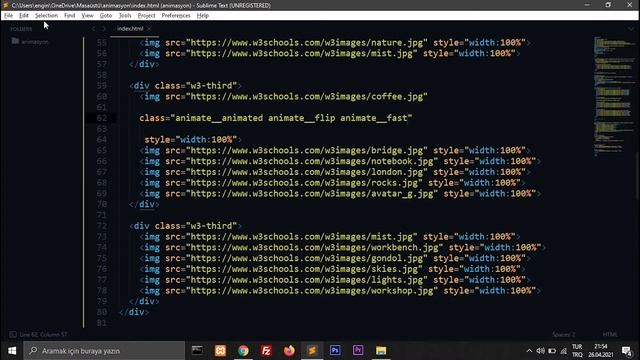Open the Goto menu
This screenshot has width=640, height=360.
(106, 16)
